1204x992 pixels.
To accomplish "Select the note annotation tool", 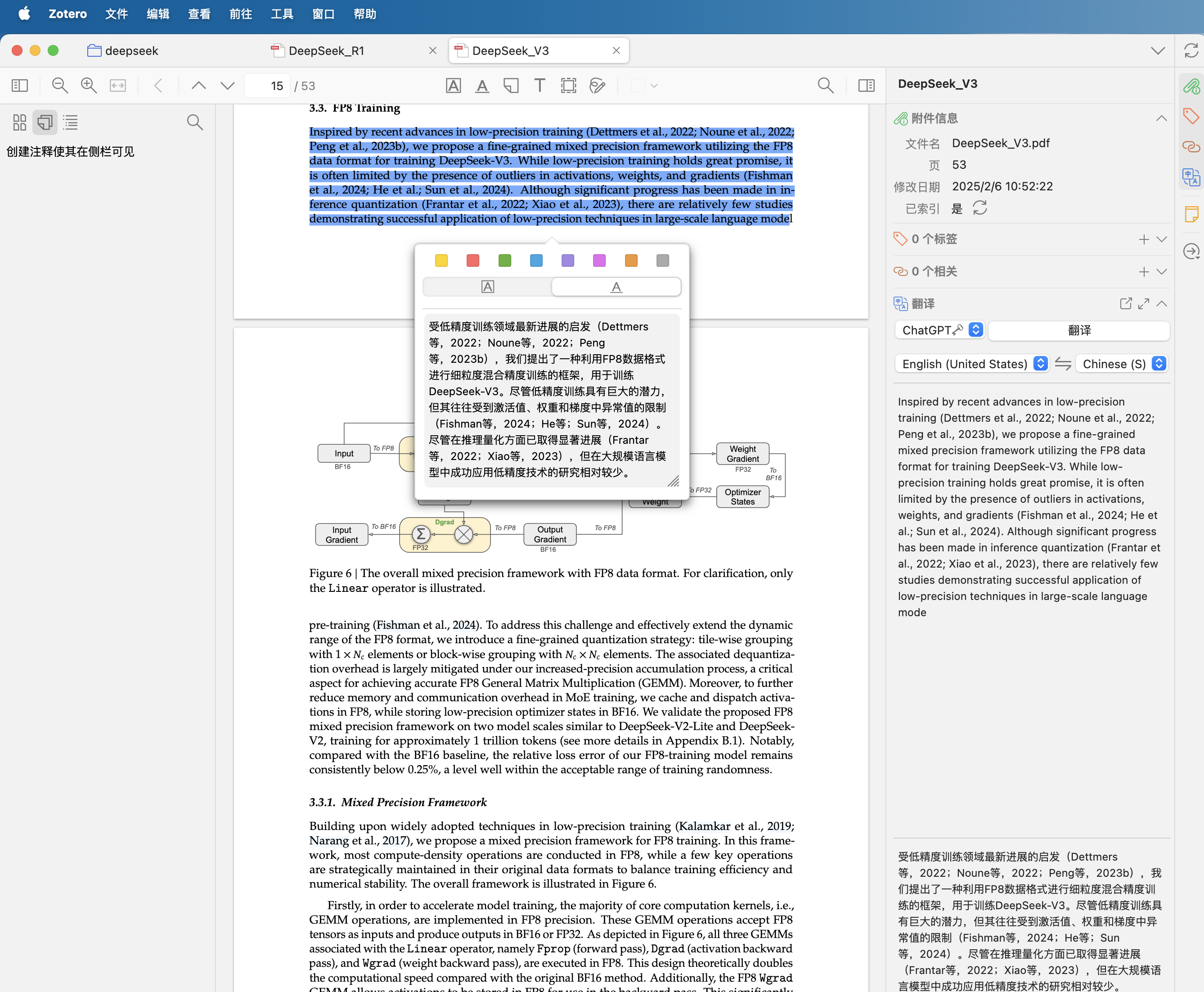I will point(511,86).
